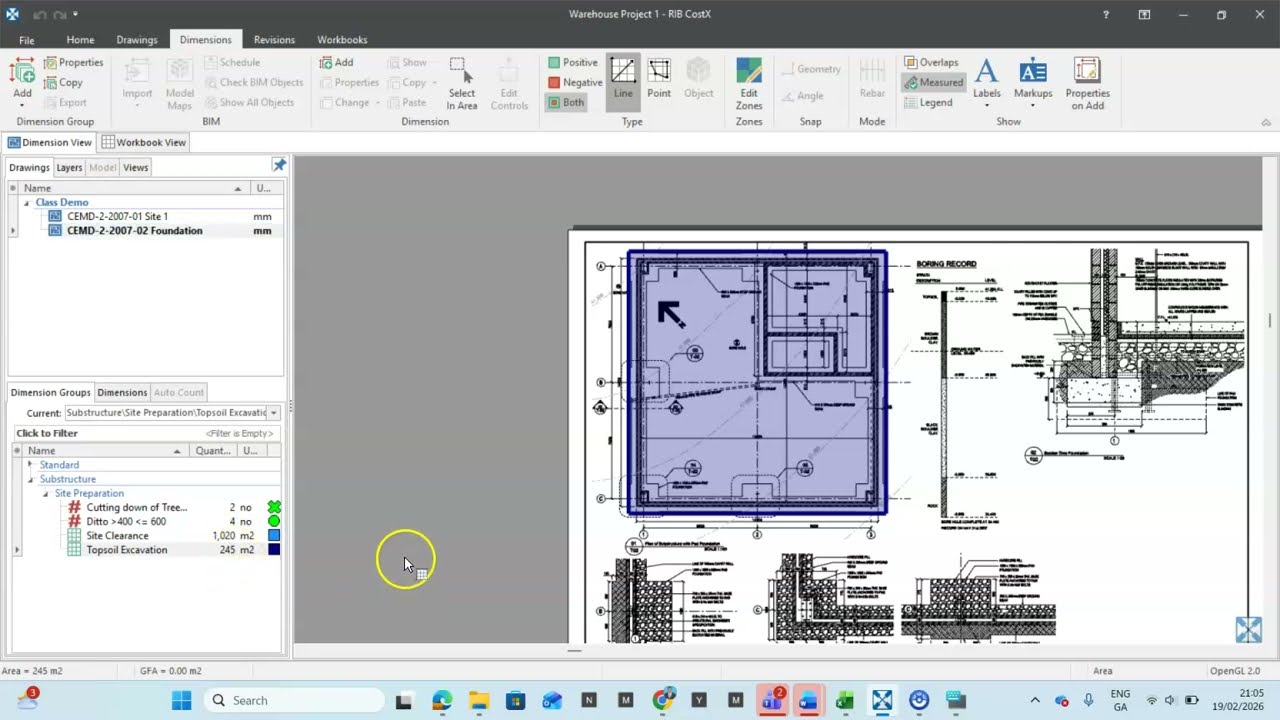Open Microsoft Edge from taskbar

[x=442, y=700]
